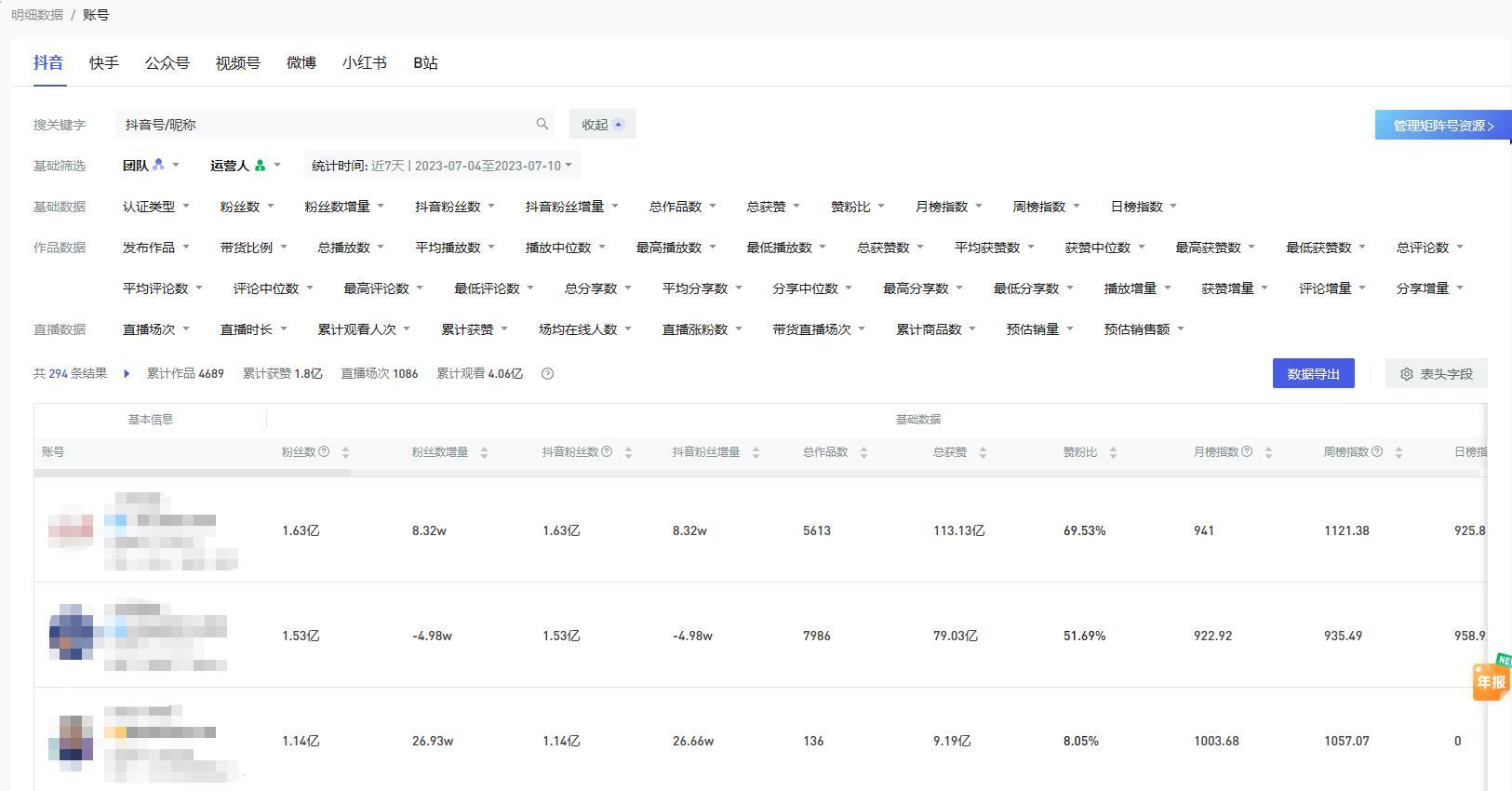Switch to the 快手 tab

coord(104,62)
